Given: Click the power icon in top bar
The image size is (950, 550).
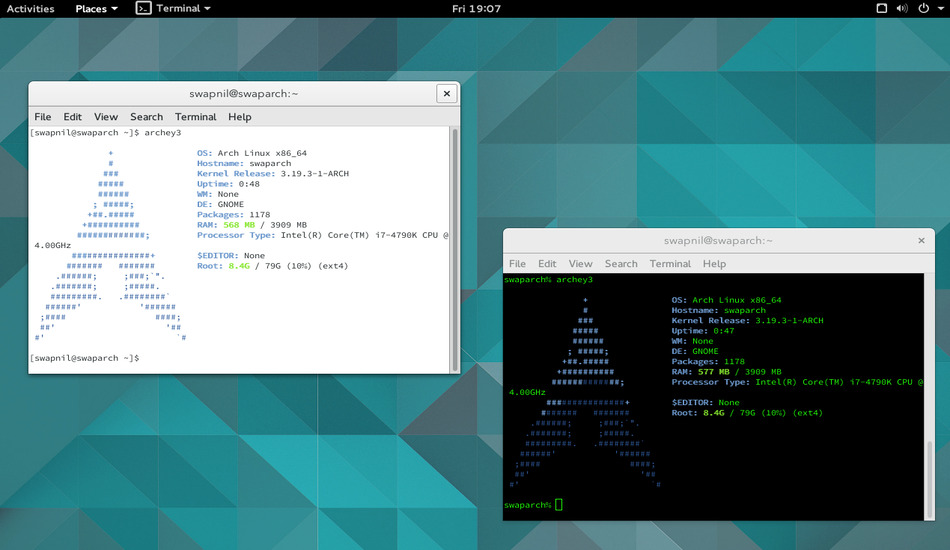Looking at the screenshot, I should tap(923, 8).
